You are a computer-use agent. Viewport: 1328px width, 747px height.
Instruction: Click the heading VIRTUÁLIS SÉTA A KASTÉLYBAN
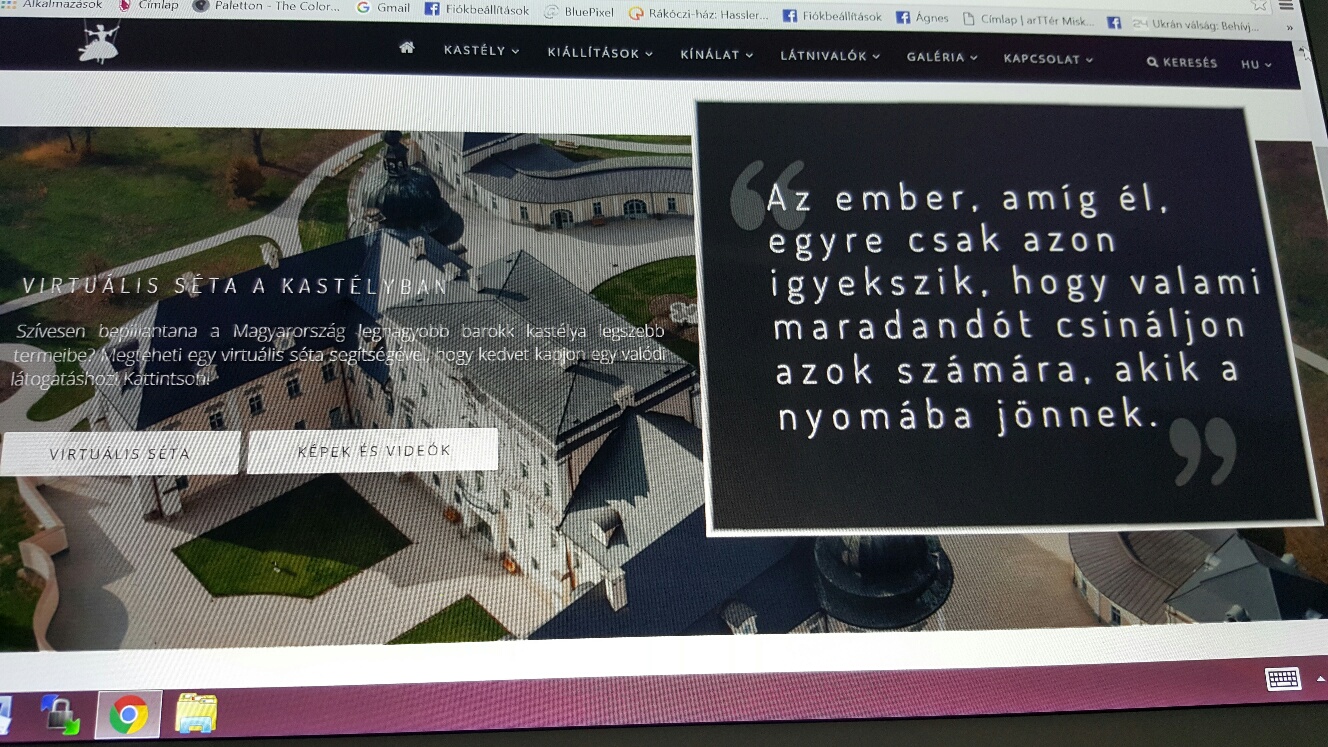point(236,287)
